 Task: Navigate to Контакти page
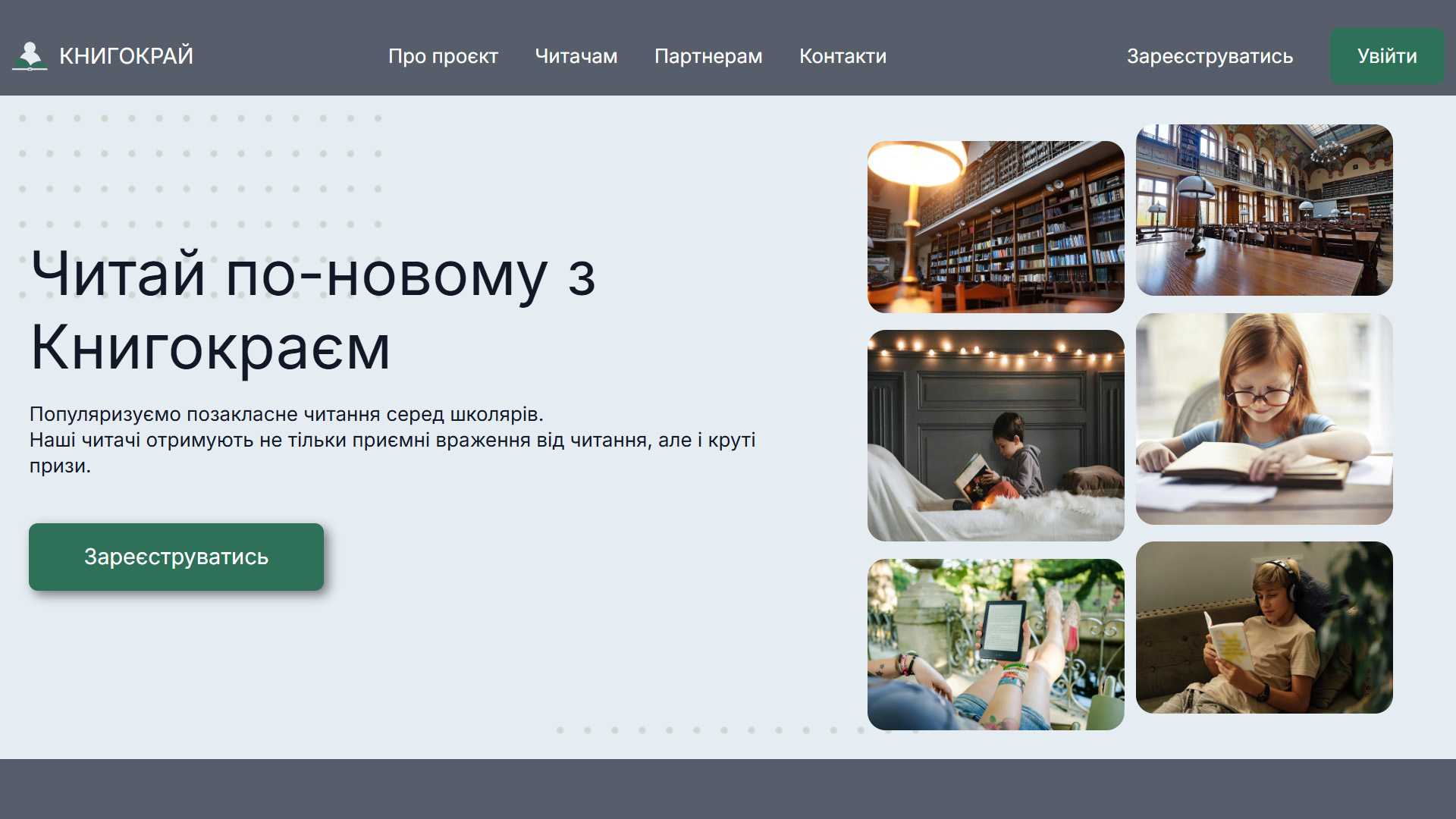pos(843,56)
